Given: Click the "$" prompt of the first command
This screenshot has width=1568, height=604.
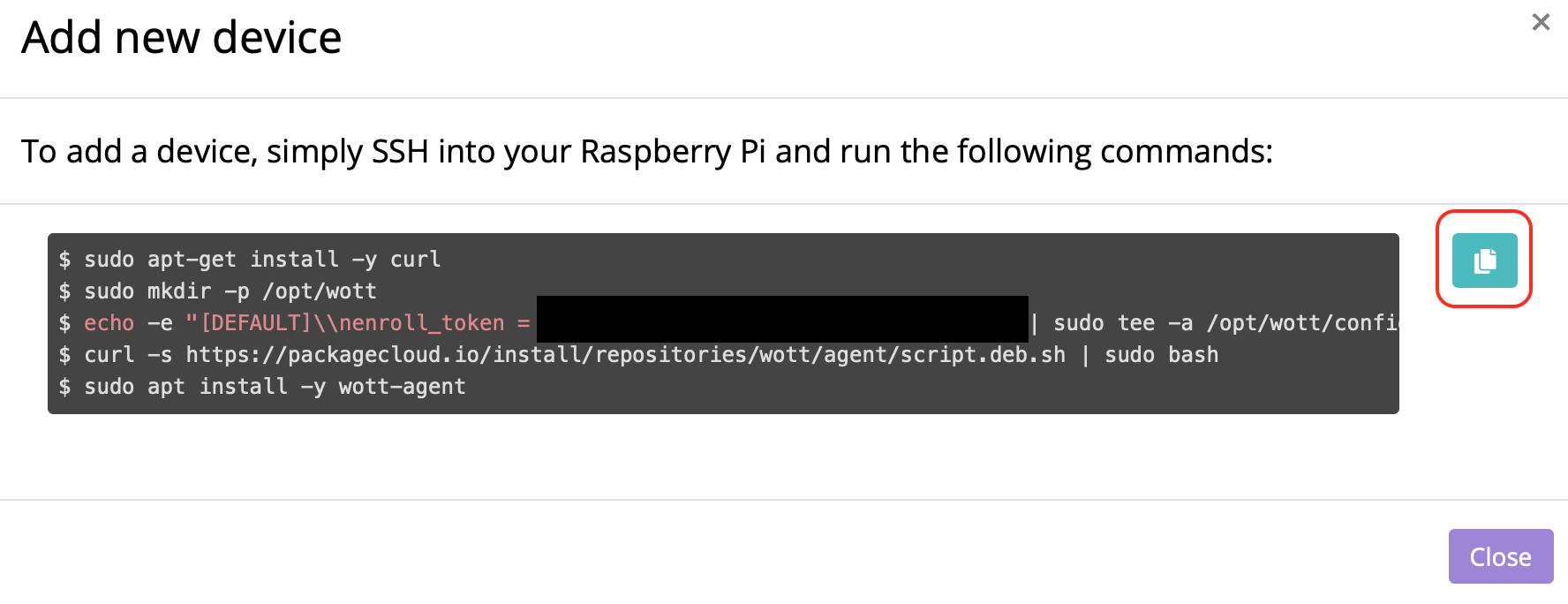Looking at the screenshot, I should [64, 260].
